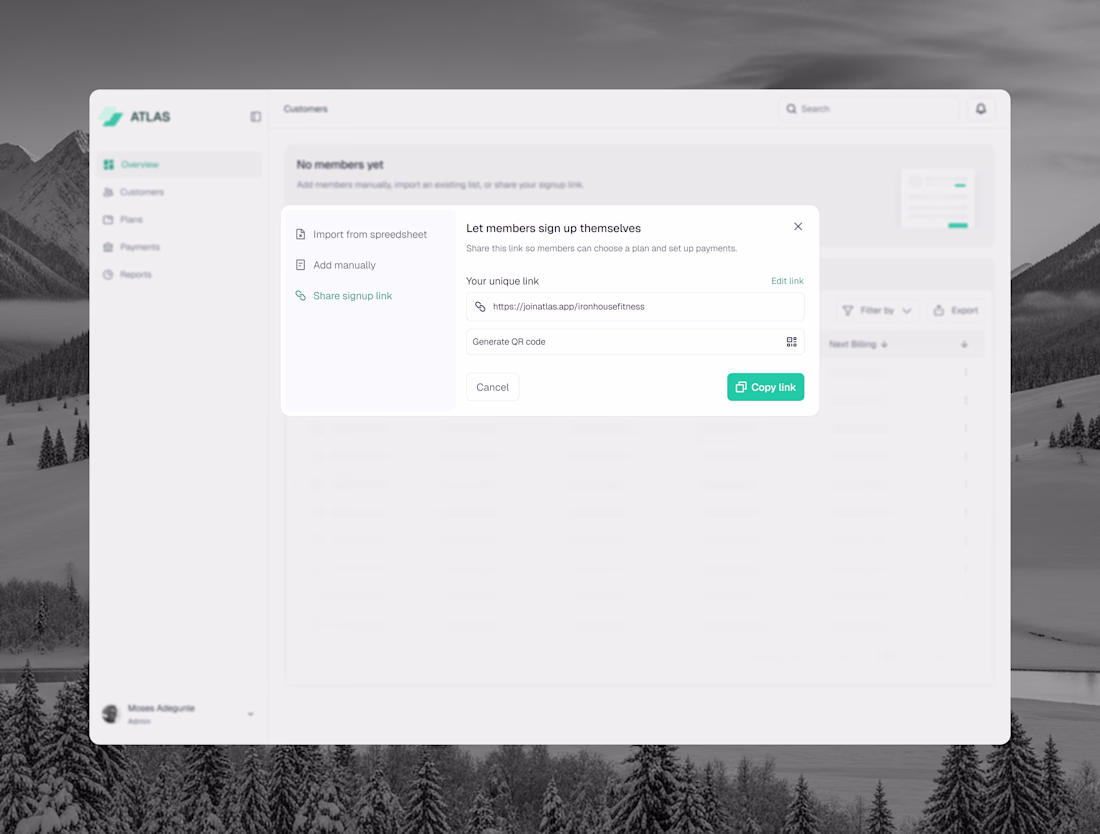Click the search magnifier icon
The image size is (1100, 834).
click(791, 109)
